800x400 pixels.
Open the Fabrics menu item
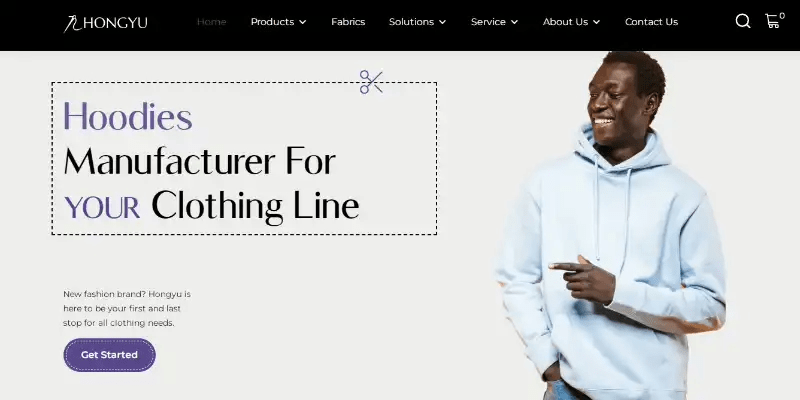point(348,22)
